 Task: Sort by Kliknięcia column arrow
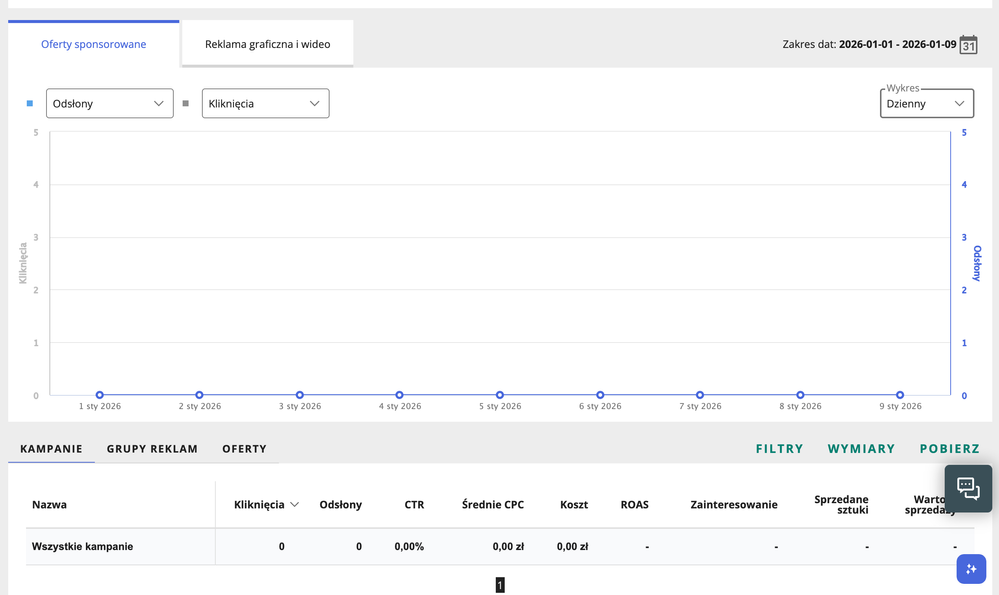click(294, 505)
